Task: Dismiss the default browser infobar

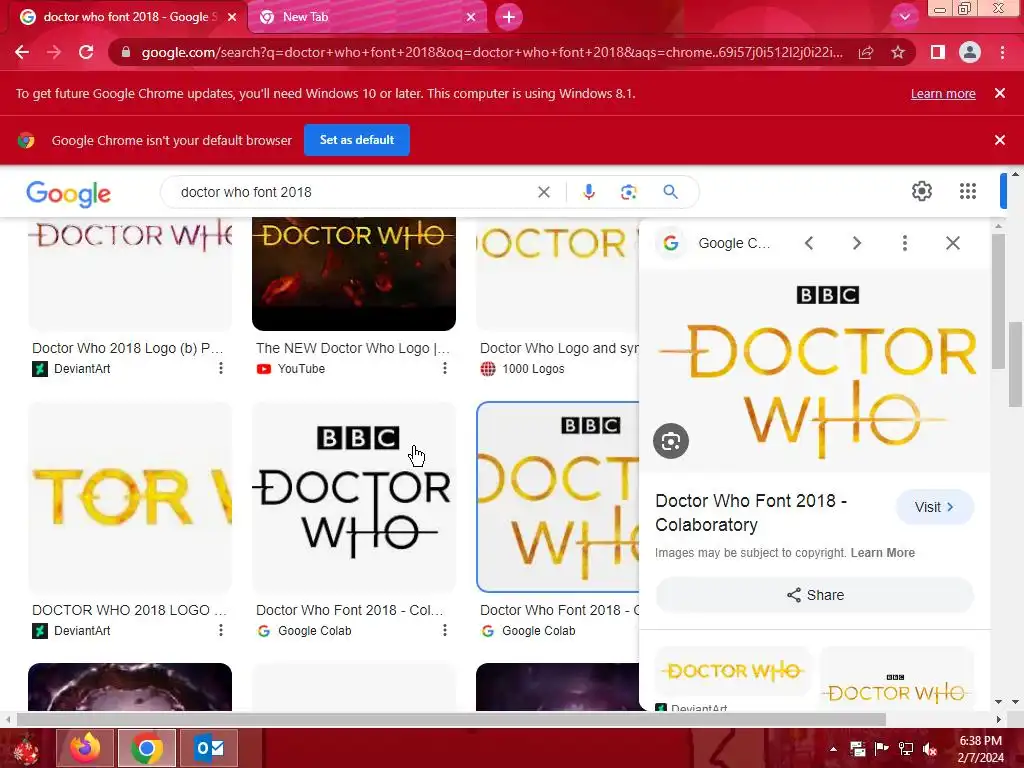Action: 1000,140
